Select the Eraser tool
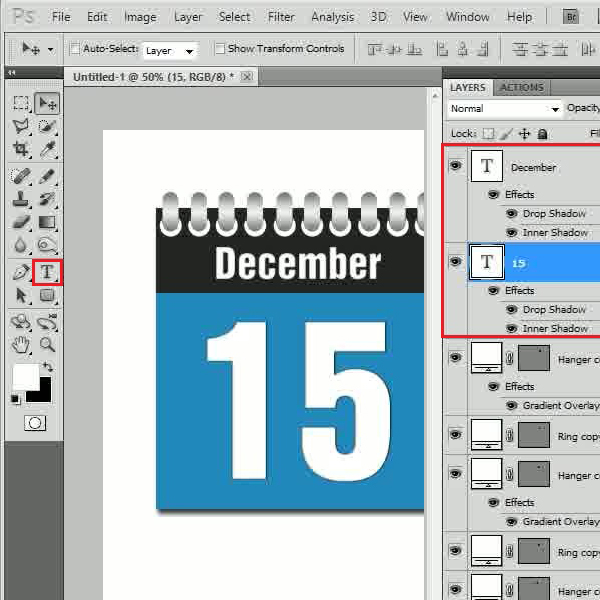This screenshot has width=600, height=600. pyautogui.click(x=21, y=222)
